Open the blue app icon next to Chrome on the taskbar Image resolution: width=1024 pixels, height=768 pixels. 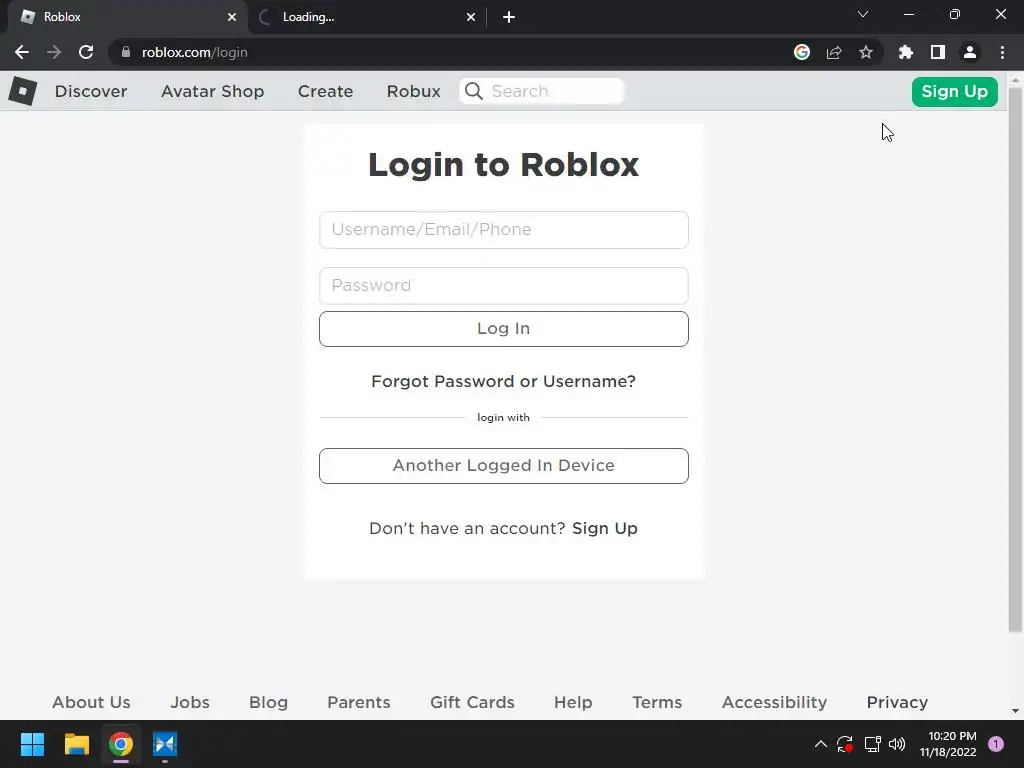165,744
